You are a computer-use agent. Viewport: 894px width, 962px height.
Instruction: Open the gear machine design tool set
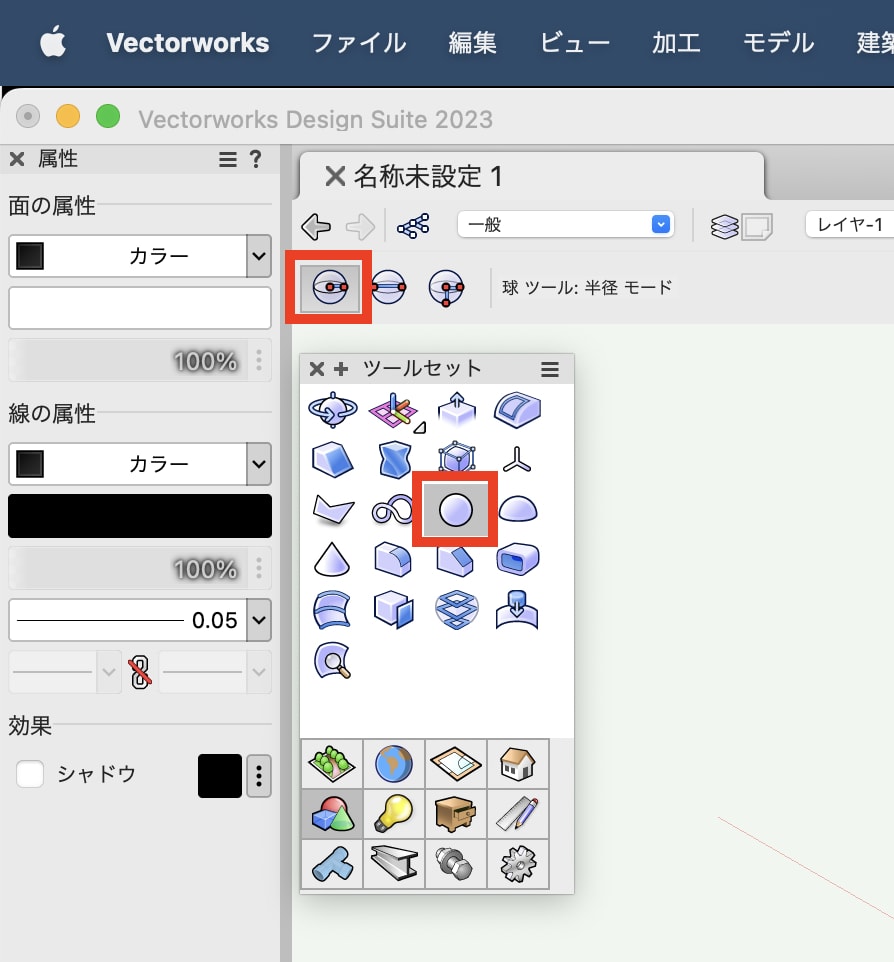pyautogui.click(x=517, y=864)
